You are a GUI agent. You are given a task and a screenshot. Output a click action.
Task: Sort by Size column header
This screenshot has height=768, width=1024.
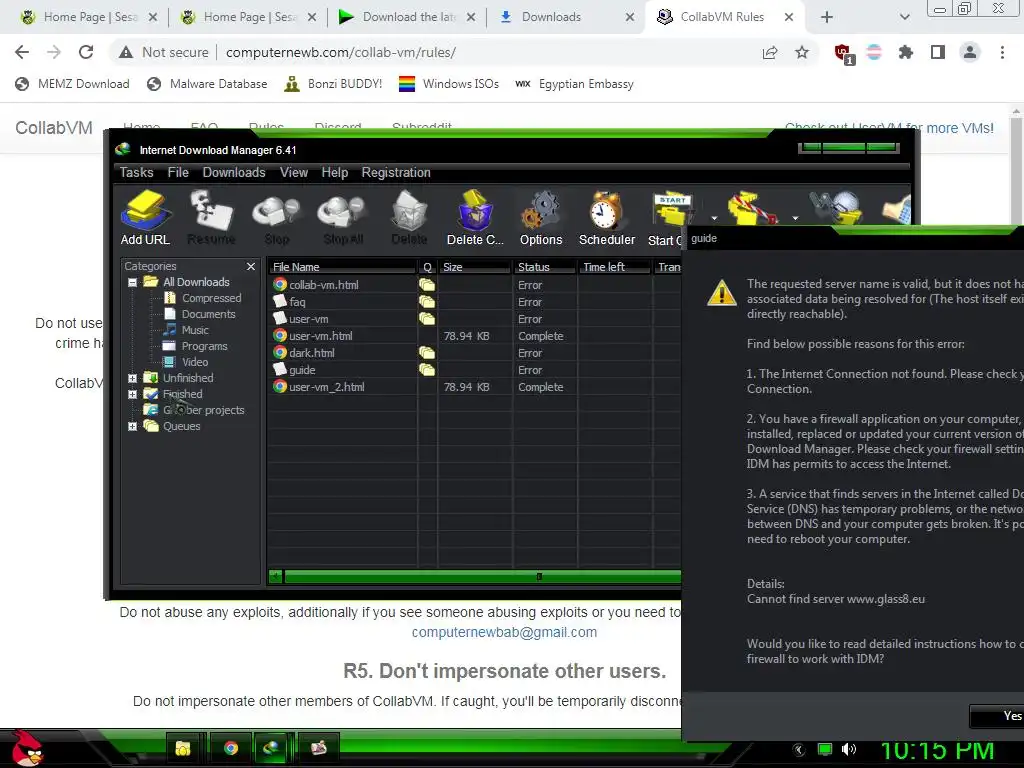click(x=475, y=266)
